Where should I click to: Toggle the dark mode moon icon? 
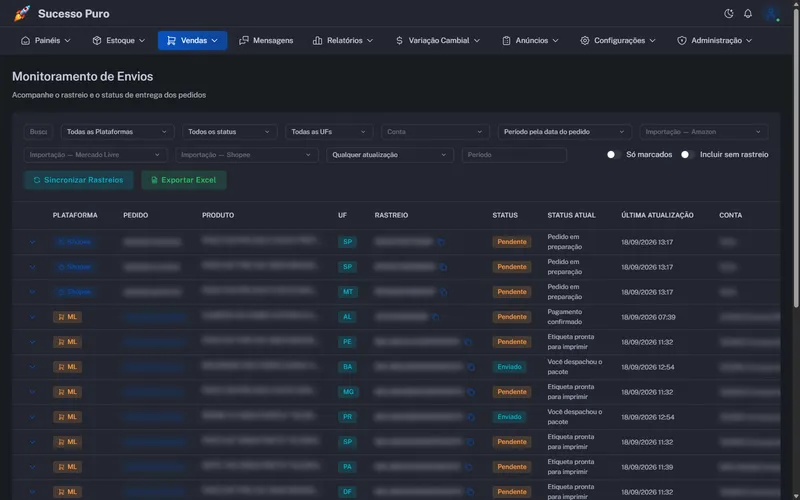[729, 14]
